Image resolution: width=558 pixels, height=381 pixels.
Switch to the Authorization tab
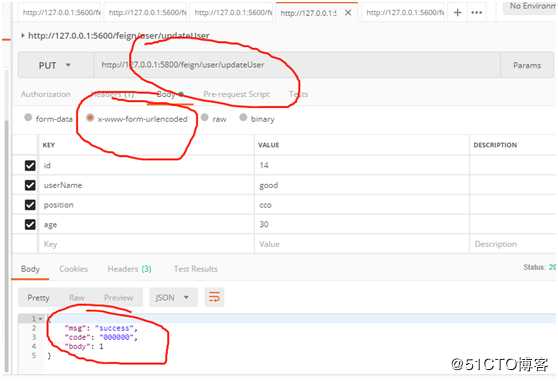tap(46, 94)
